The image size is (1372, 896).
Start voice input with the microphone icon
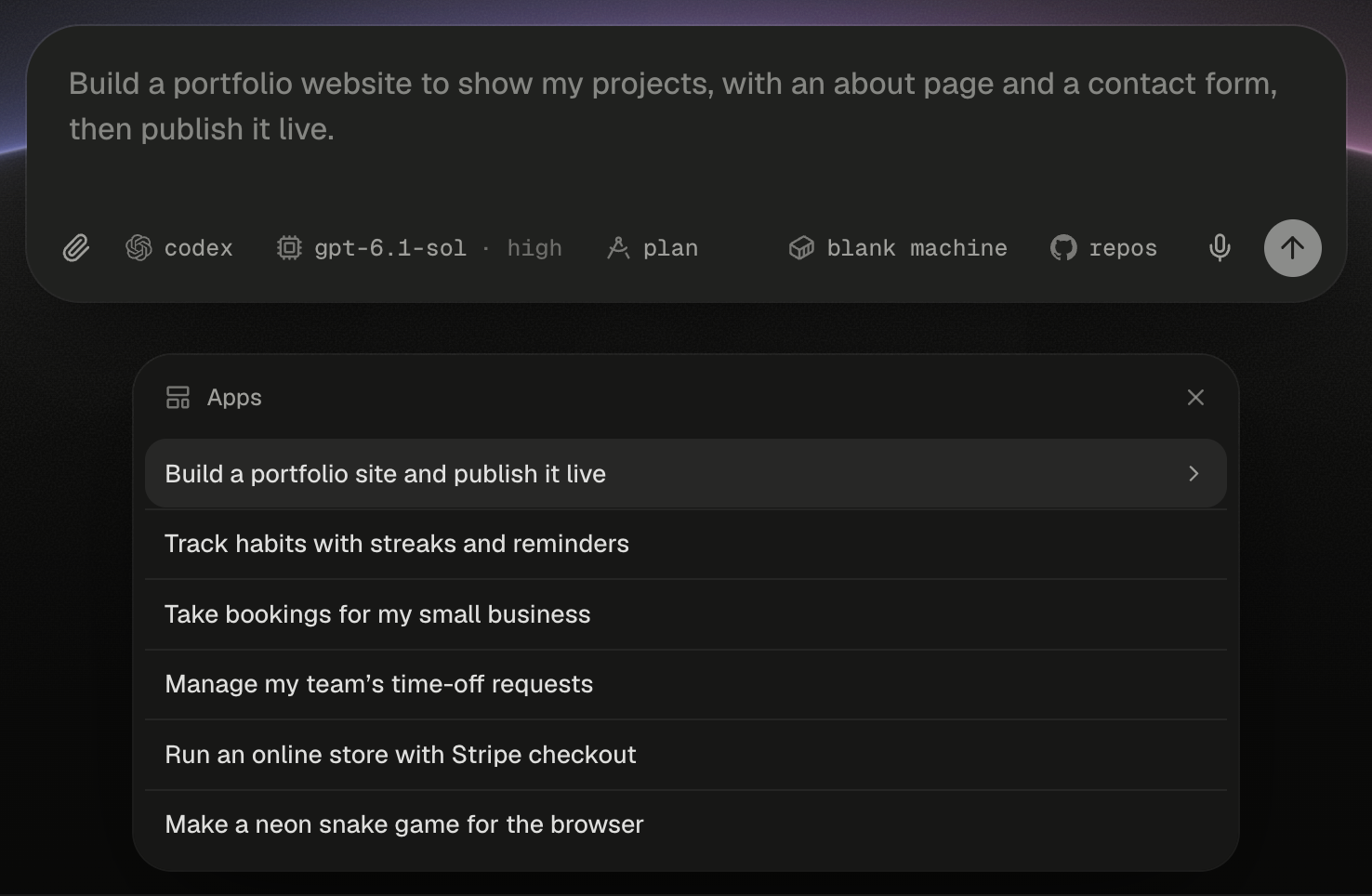(x=1220, y=248)
